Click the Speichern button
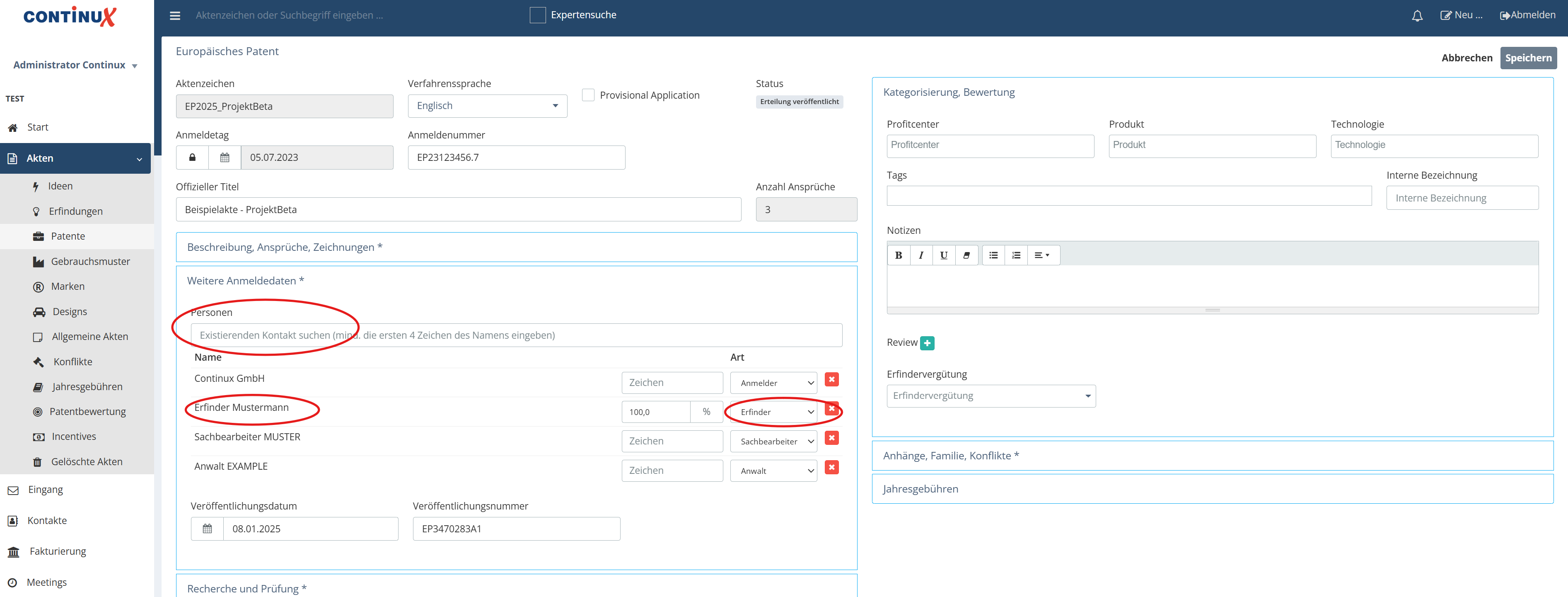The height and width of the screenshot is (597, 1568). click(x=1527, y=58)
